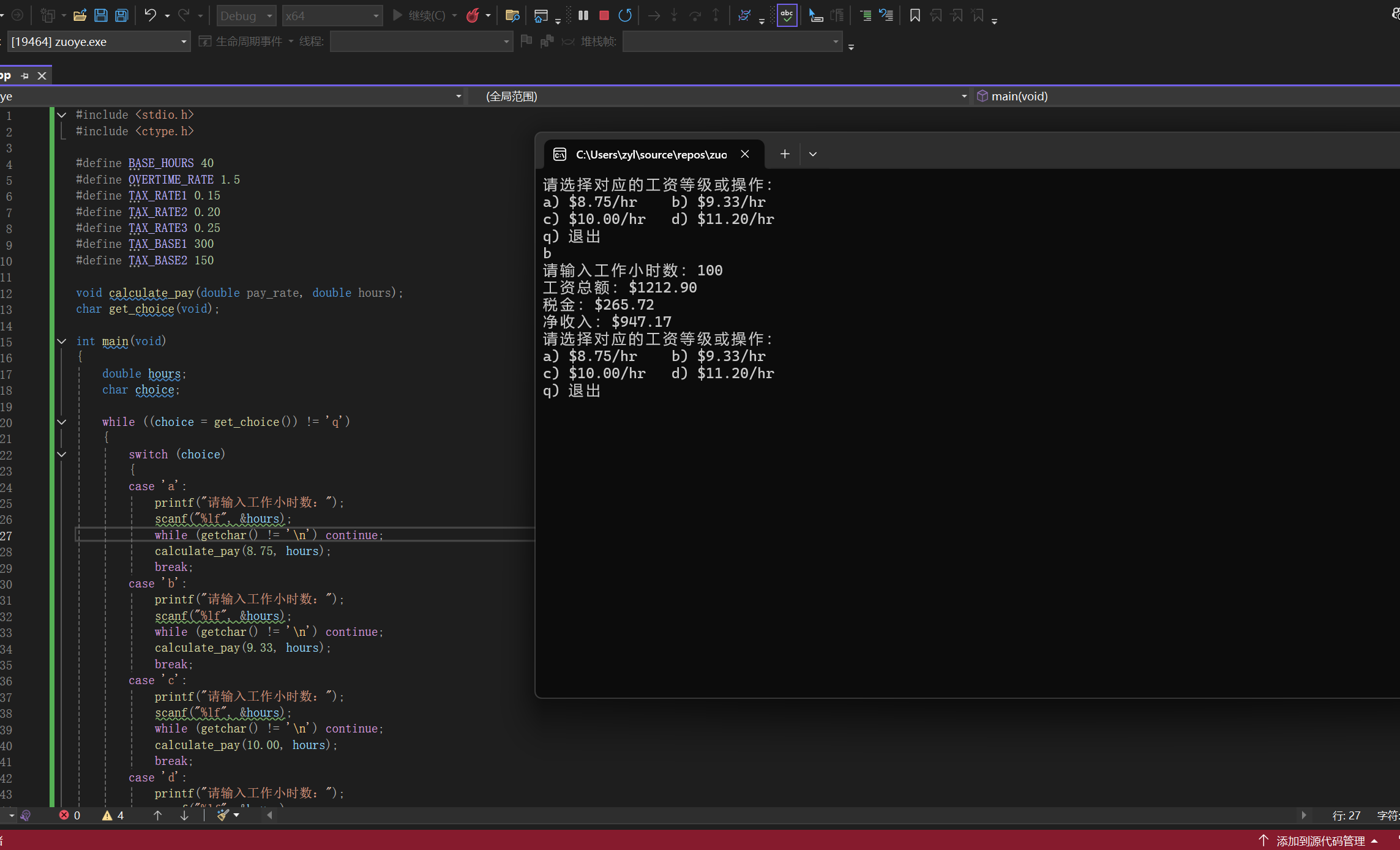Open terminal tab dropdown chevron

[x=812, y=154]
